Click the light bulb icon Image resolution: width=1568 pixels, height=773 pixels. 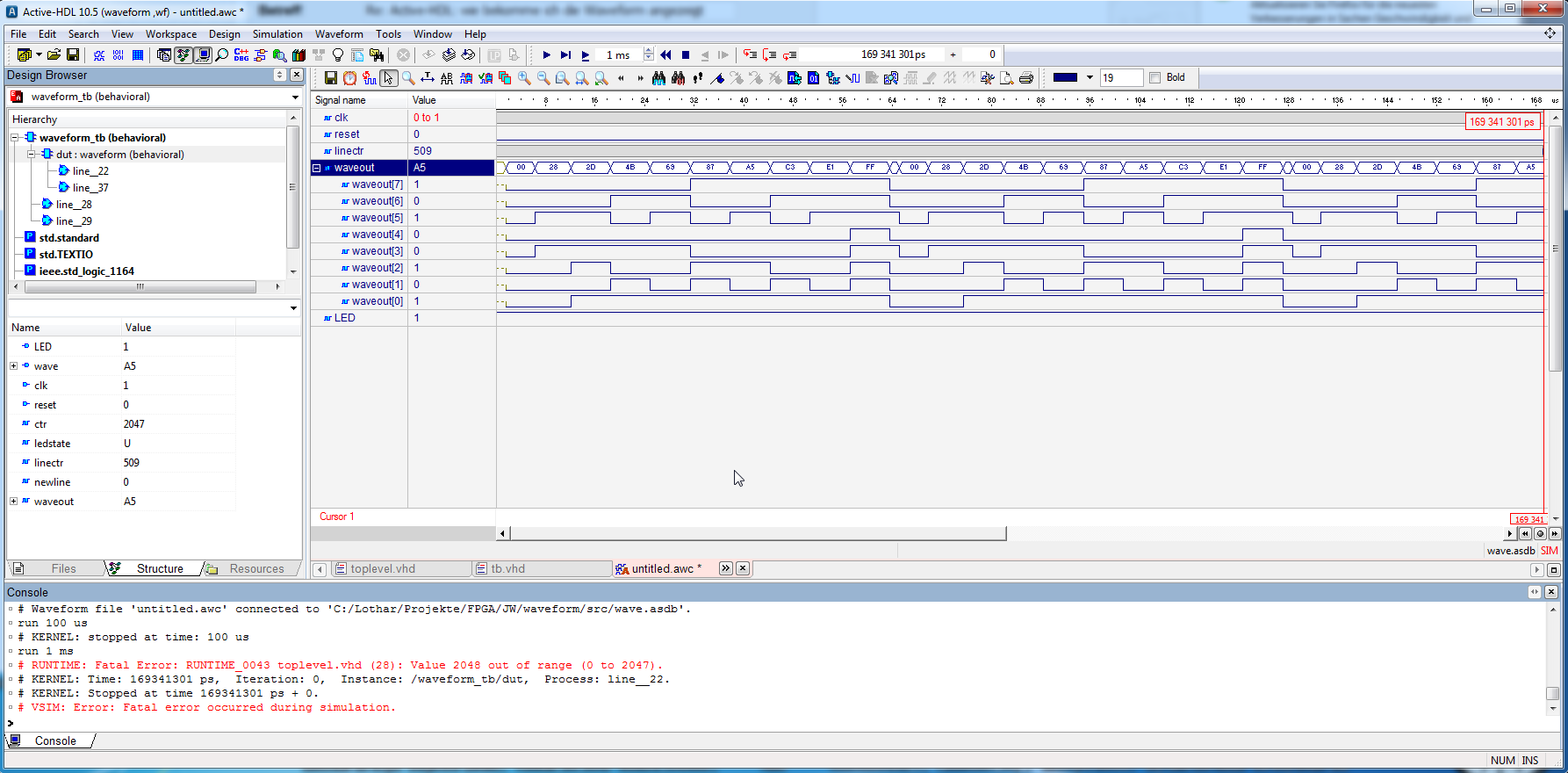click(338, 54)
